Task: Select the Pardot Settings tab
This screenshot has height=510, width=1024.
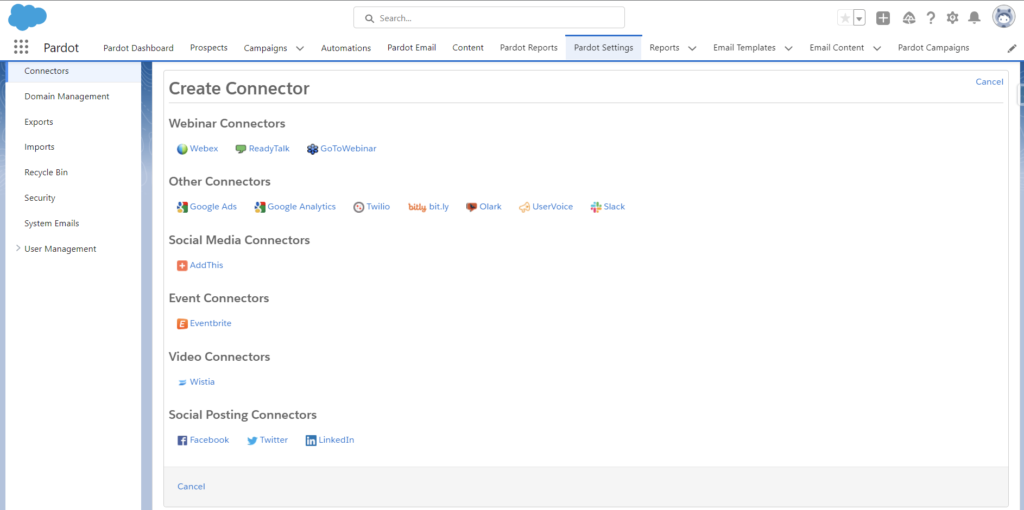Action: pos(603,48)
